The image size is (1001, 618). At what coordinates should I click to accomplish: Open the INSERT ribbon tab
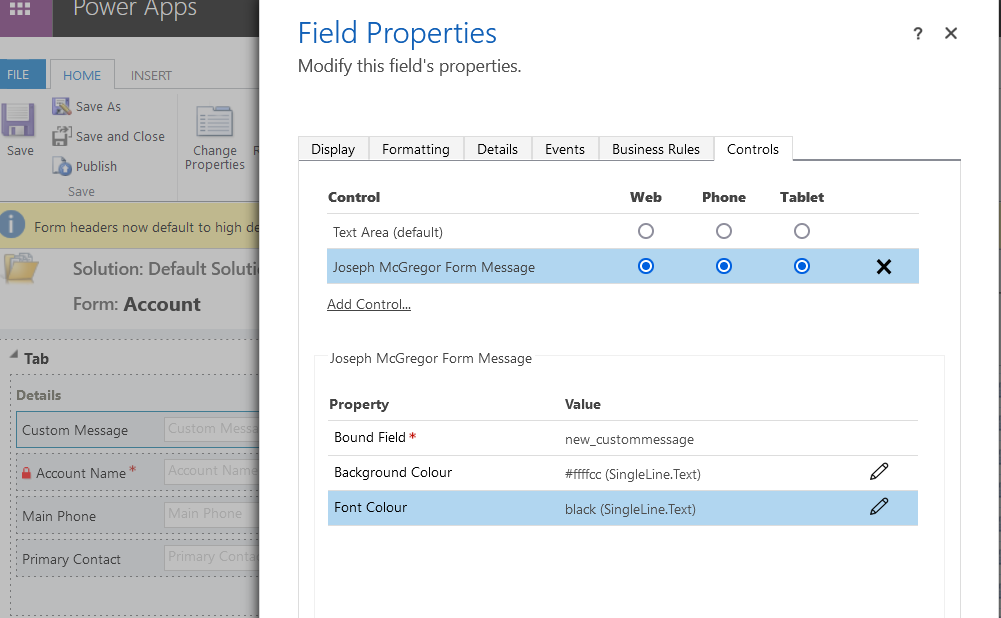(x=151, y=75)
